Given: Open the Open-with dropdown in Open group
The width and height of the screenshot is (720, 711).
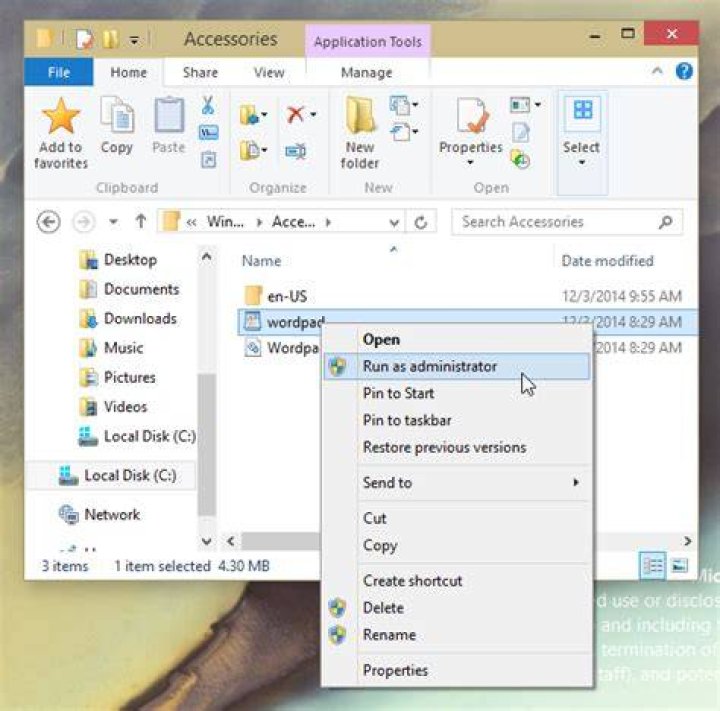Looking at the screenshot, I should point(538,105).
